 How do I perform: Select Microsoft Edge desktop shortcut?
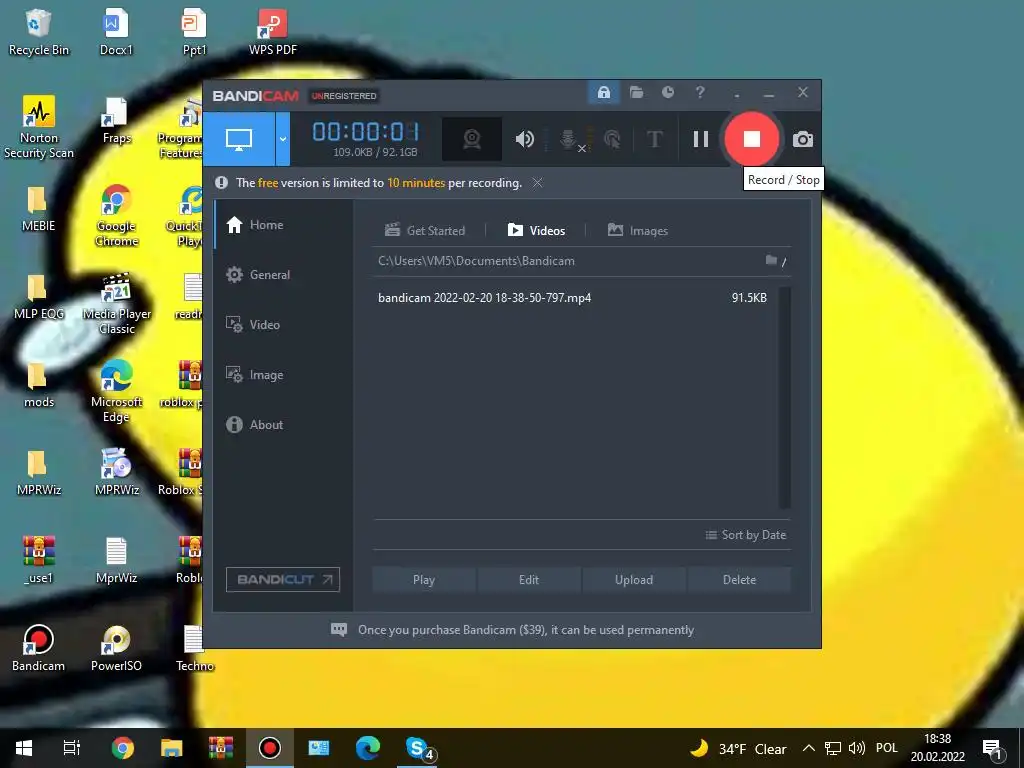tap(116, 391)
